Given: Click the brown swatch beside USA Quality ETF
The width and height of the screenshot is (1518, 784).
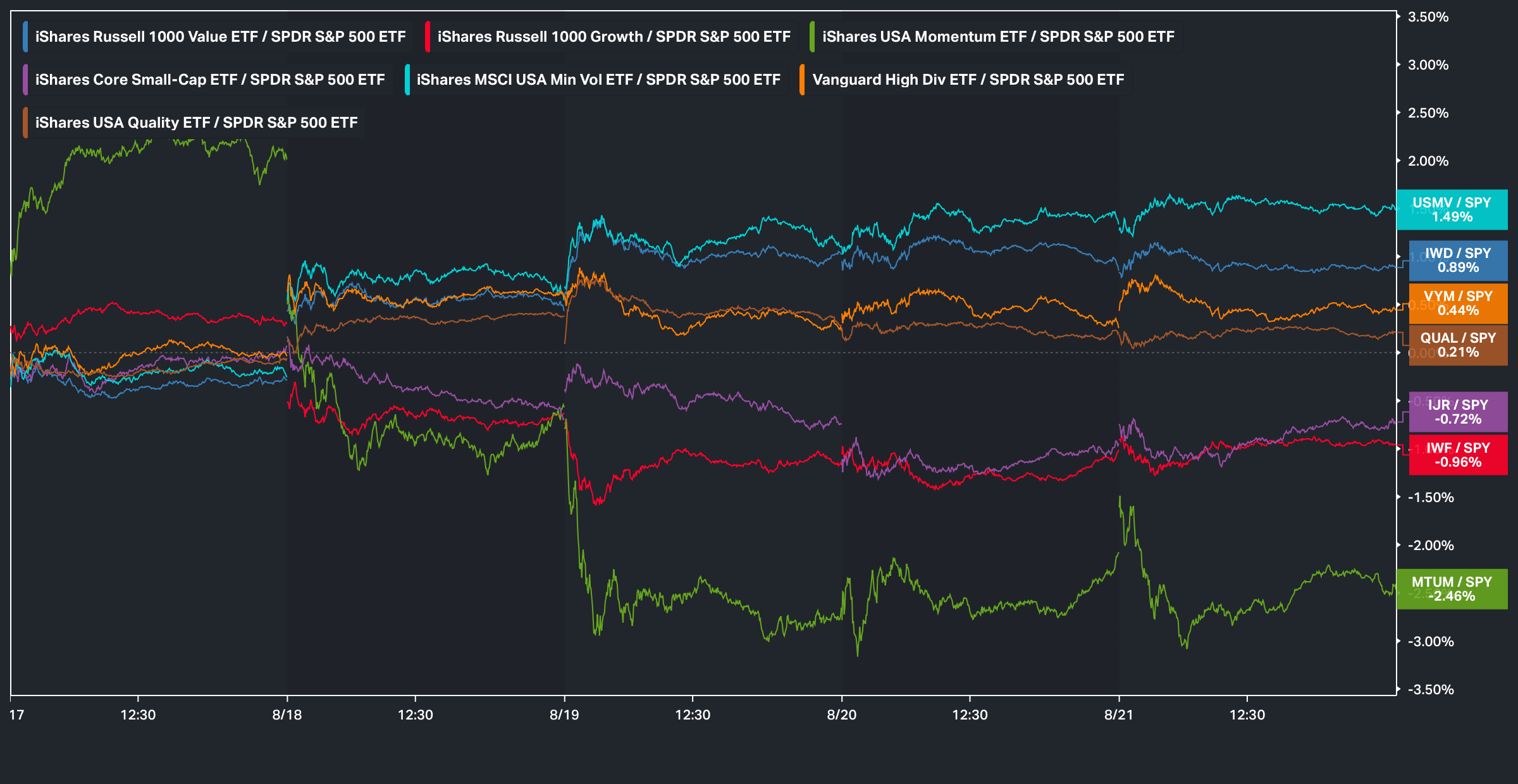Looking at the screenshot, I should pos(25,123).
